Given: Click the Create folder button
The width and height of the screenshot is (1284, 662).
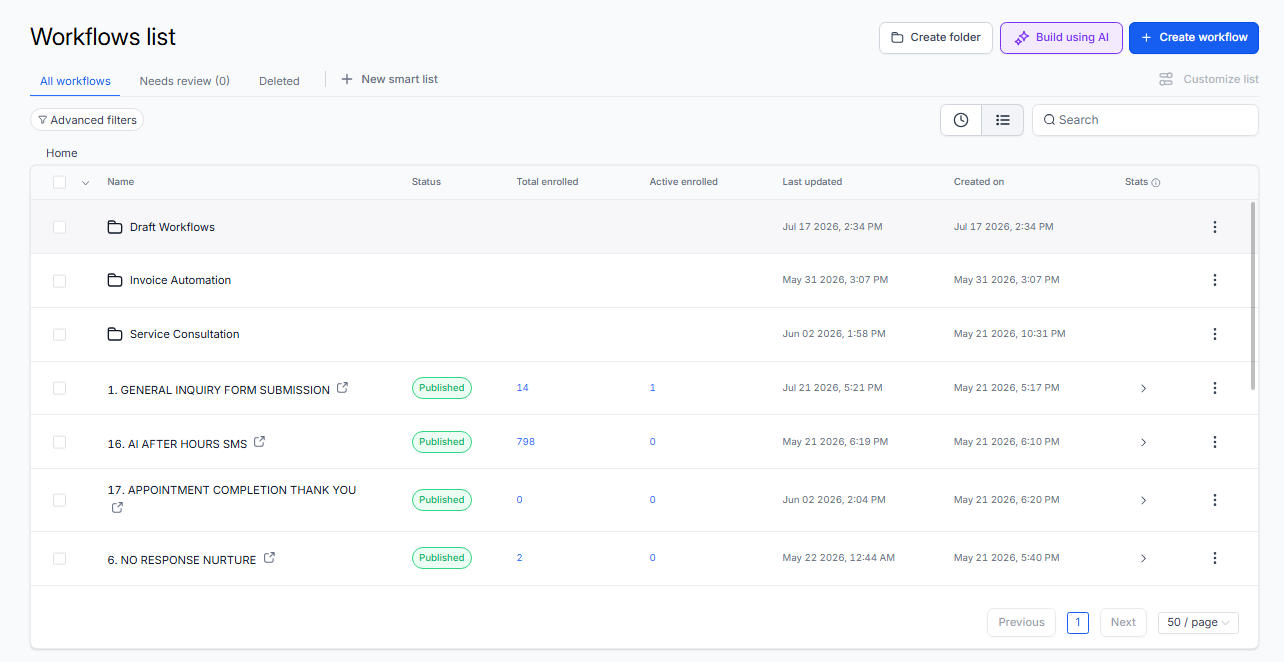Looking at the screenshot, I should pos(936,38).
